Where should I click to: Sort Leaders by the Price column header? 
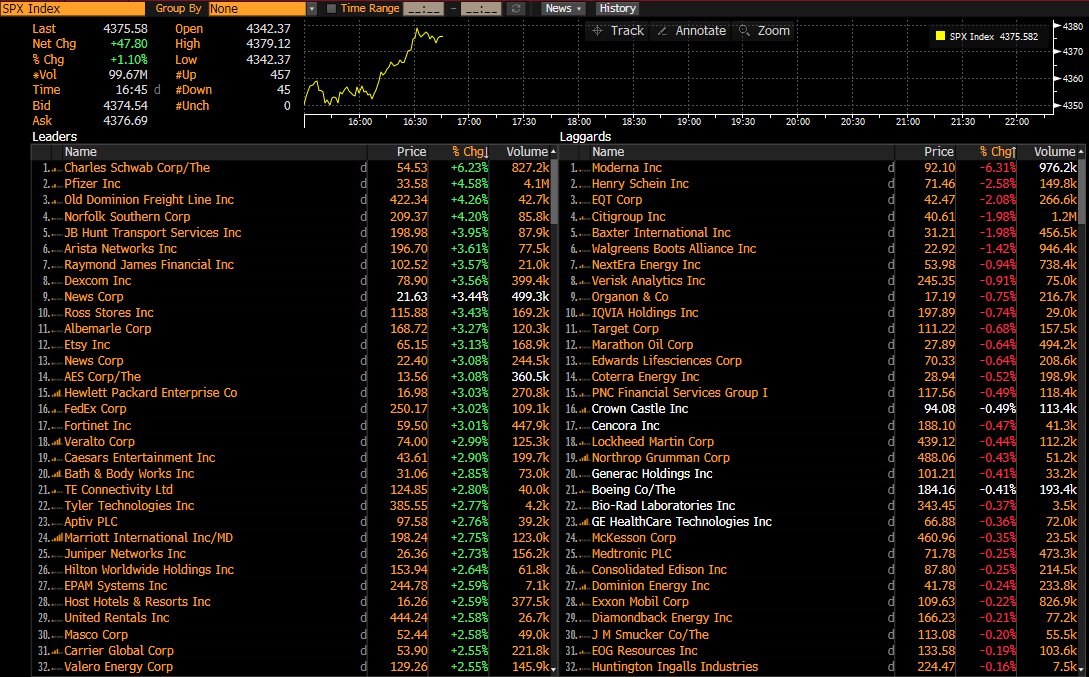tap(411, 152)
